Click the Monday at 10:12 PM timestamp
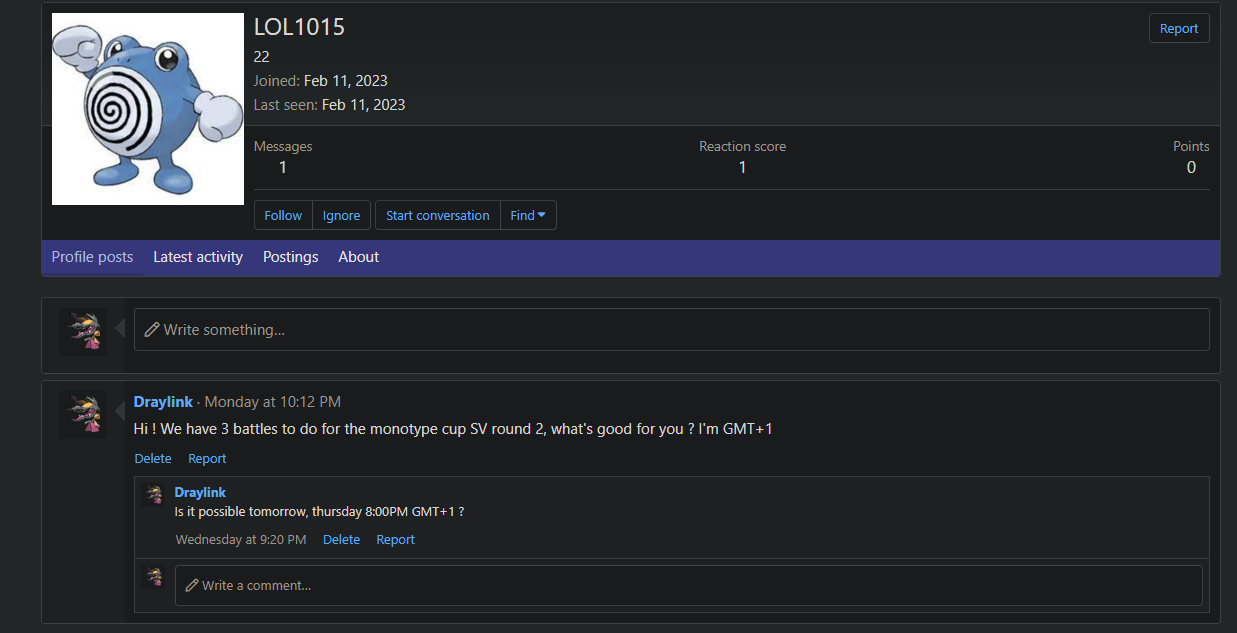The image size is (1237, 633). (273, 402)
